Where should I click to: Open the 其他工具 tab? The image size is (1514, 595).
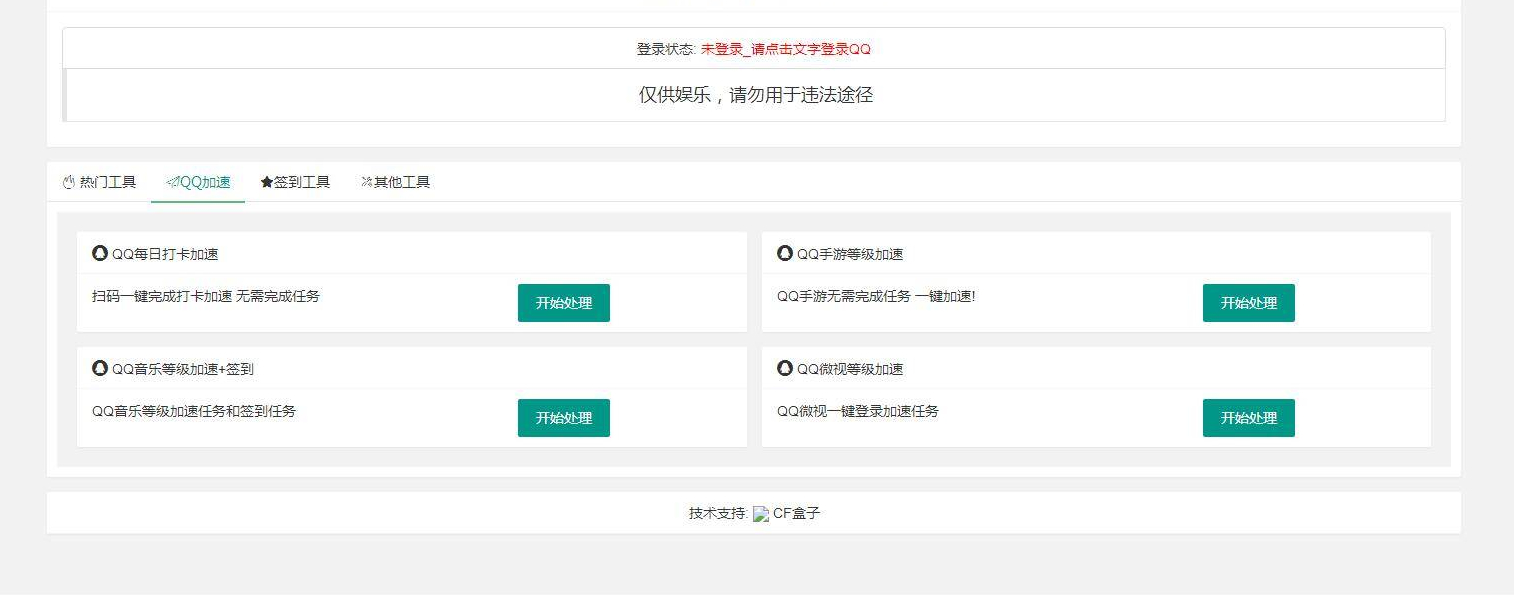pos(395,182)
